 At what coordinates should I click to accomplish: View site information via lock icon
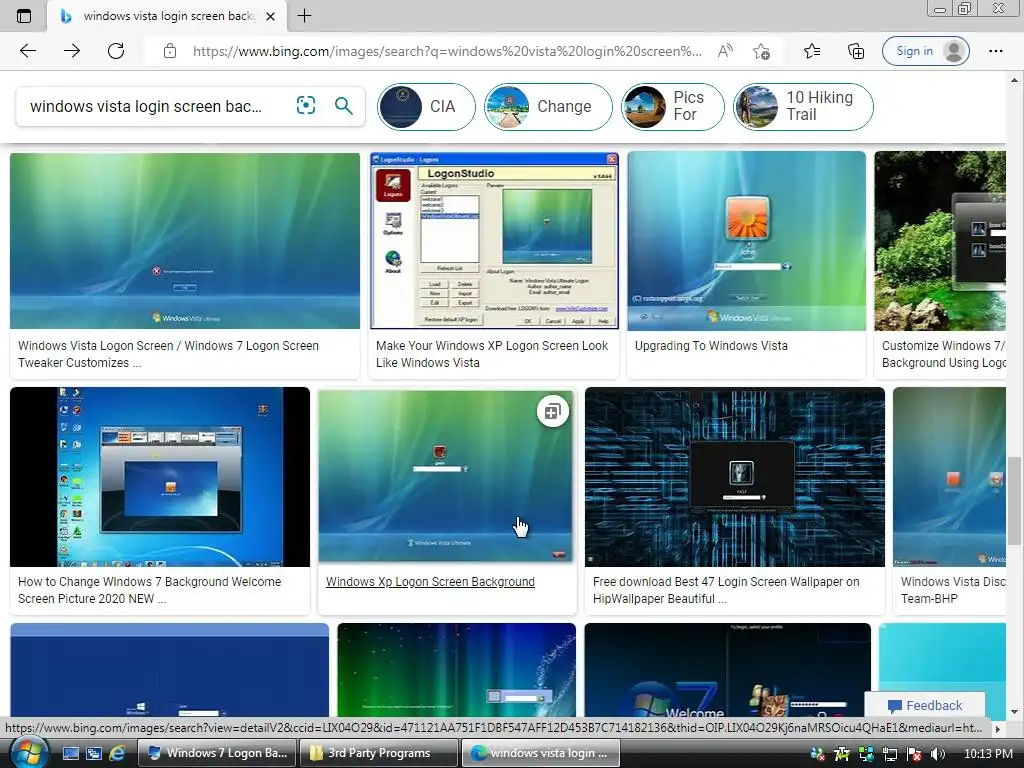(x=170, y=51)
